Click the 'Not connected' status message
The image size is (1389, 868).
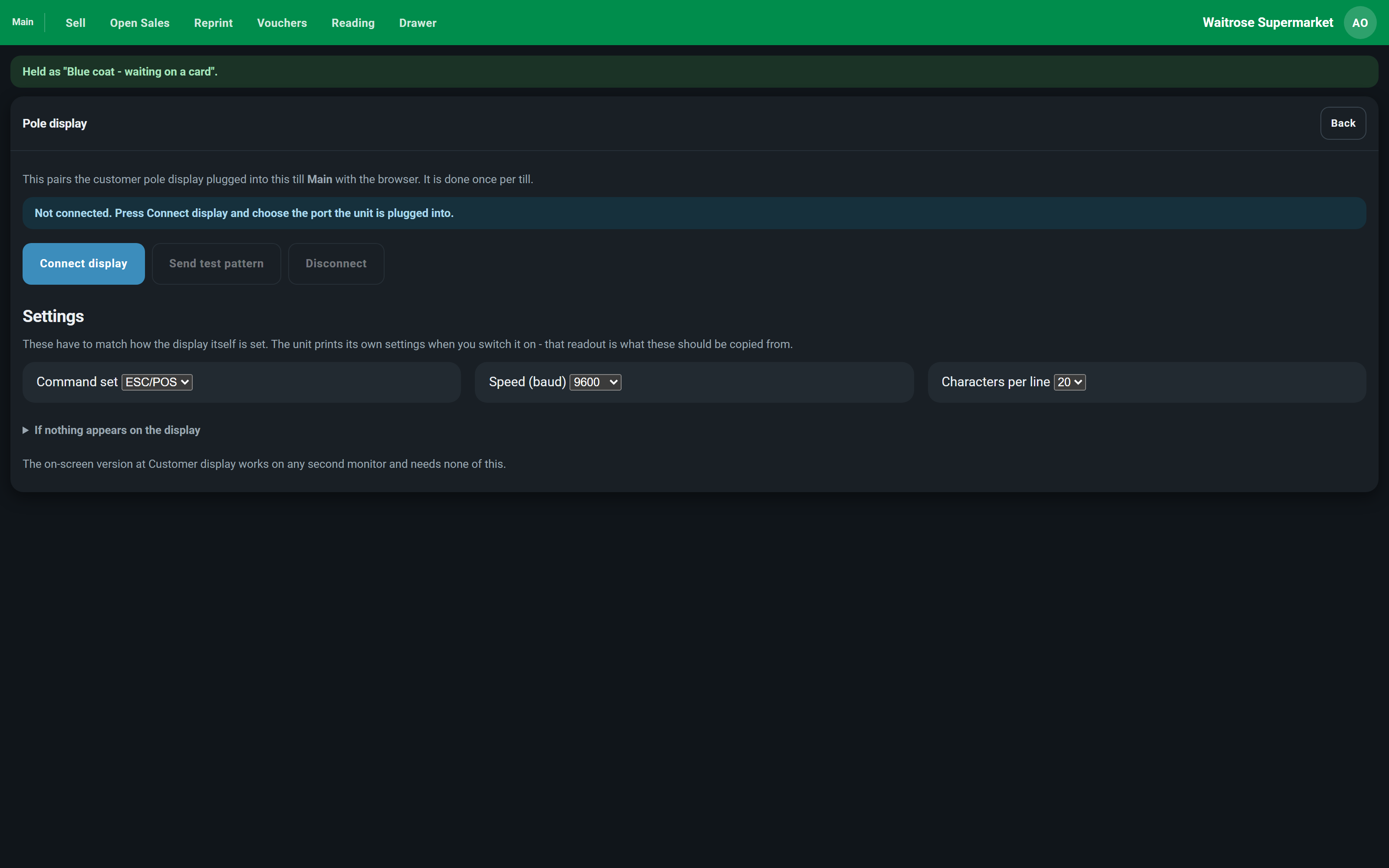[694, 213]
